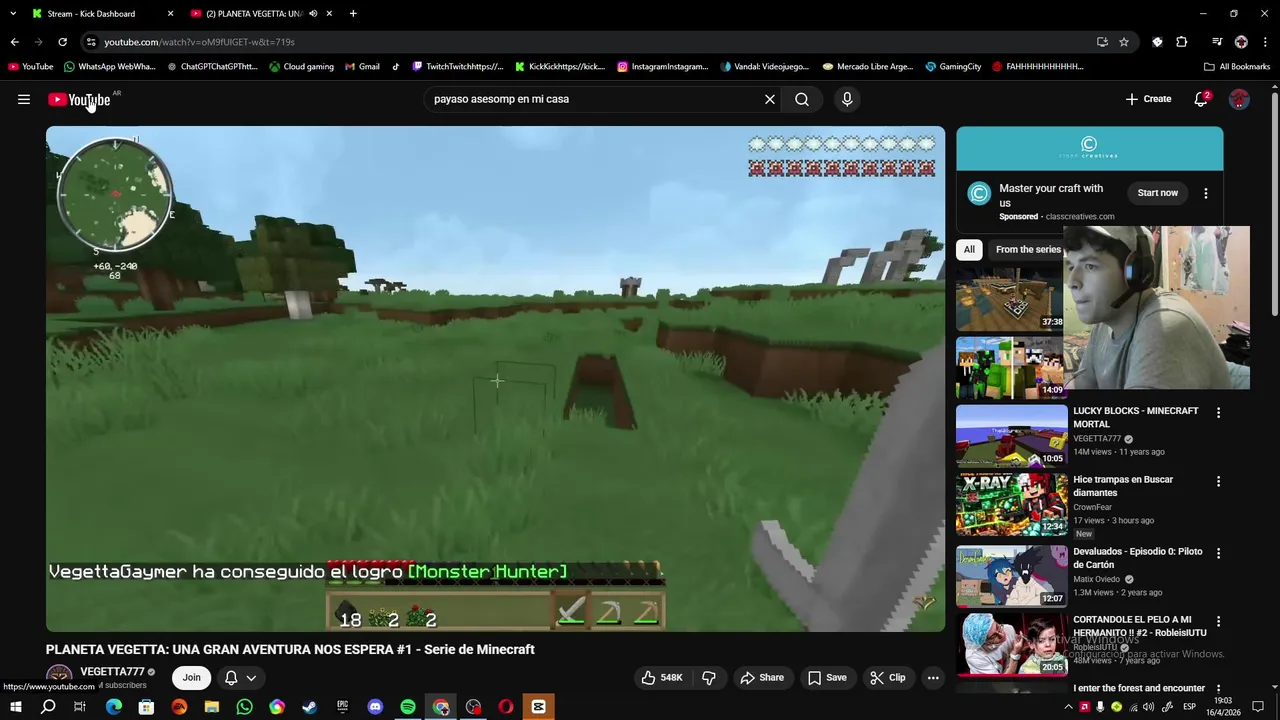The width and height of the screenshot is (1280, 720).
Task: Click the X-RAY 12:34 thumbnail
Action: [1012, 505]
